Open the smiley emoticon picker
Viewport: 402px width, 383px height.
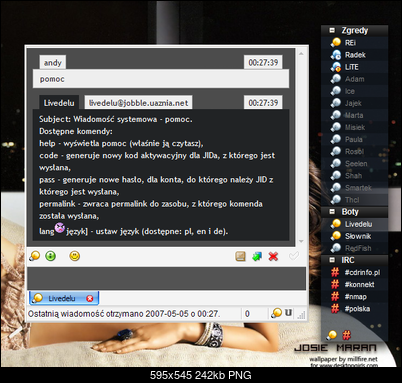pyautogui.click(x=75, y=256)
